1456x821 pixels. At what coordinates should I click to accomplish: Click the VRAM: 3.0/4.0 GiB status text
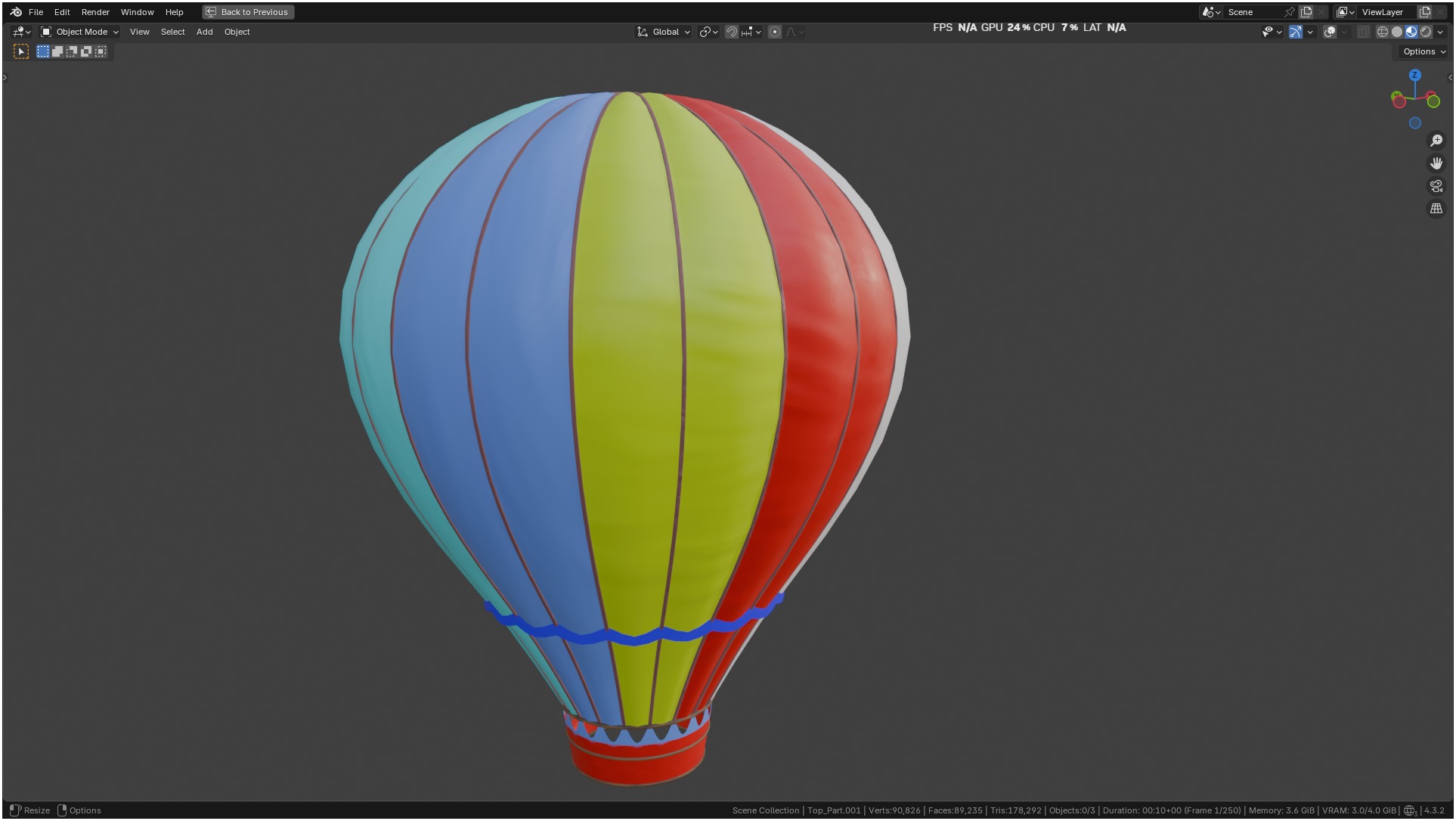1358,810
